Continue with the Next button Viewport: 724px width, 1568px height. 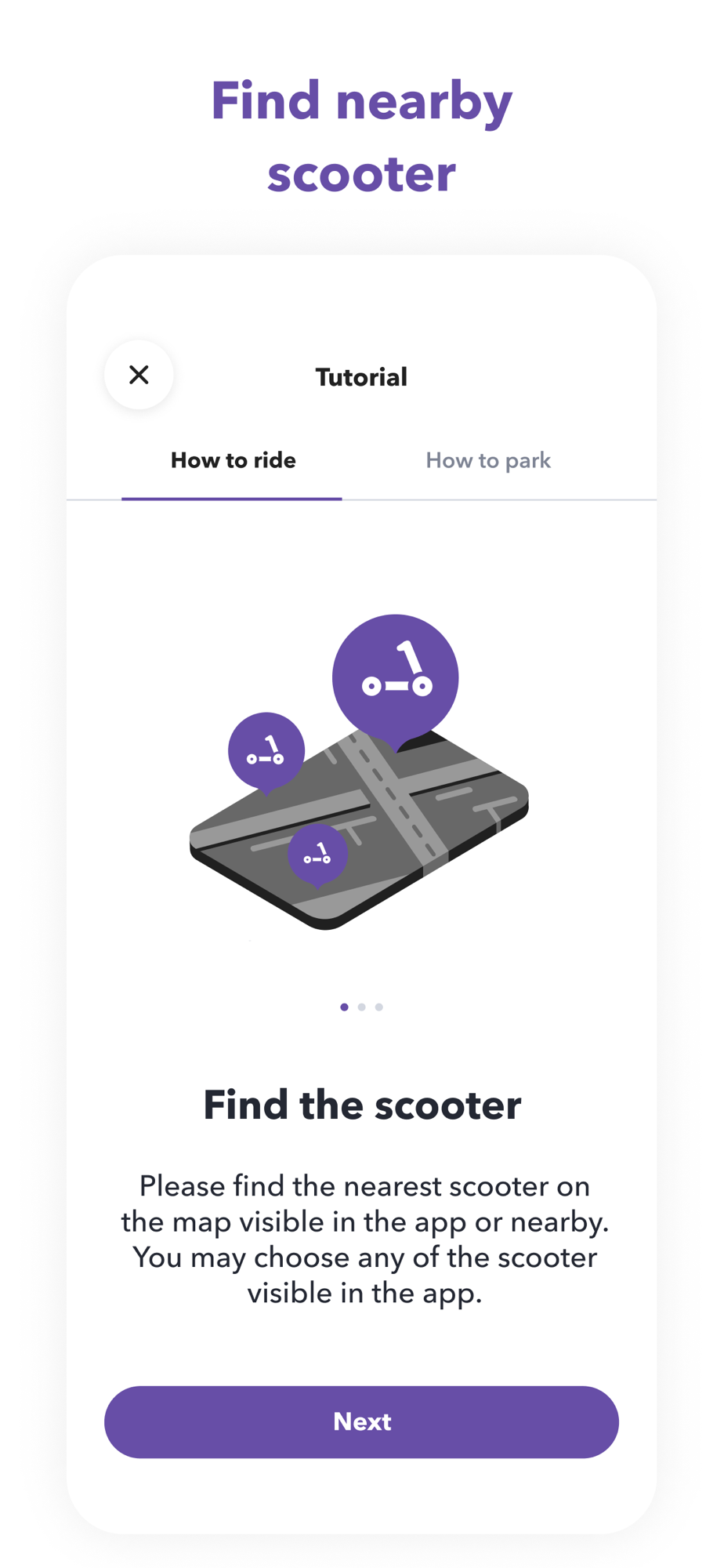pyautogui.click(x=361, y=1422)
